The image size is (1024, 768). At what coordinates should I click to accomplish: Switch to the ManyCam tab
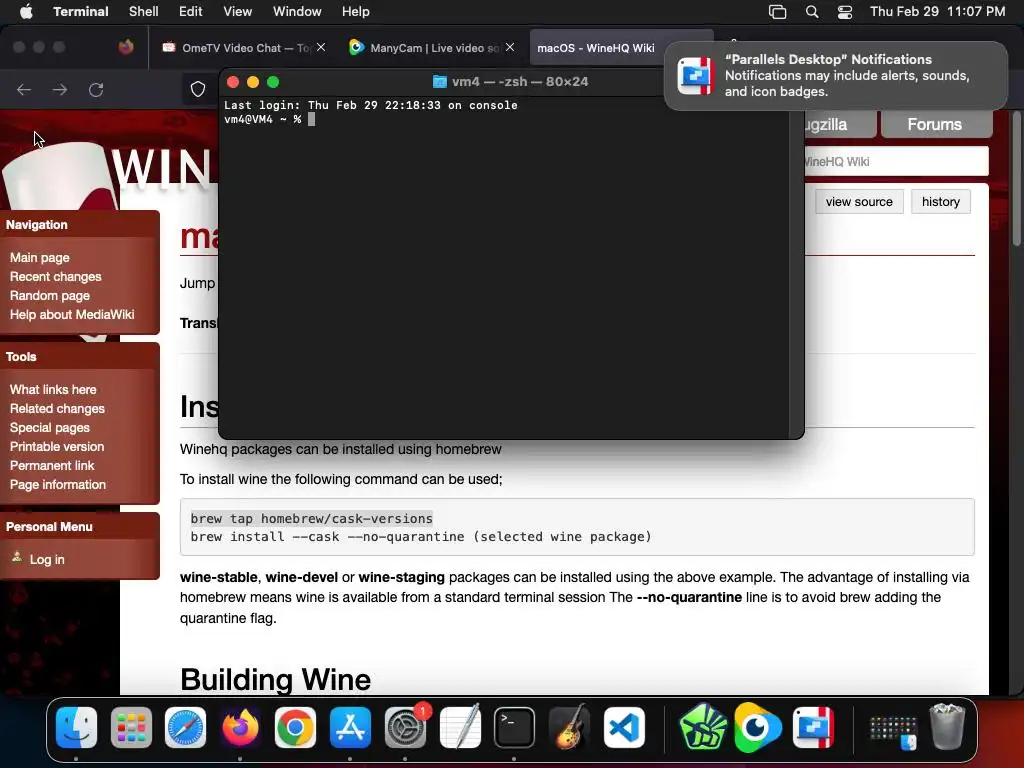coord(426,48)
